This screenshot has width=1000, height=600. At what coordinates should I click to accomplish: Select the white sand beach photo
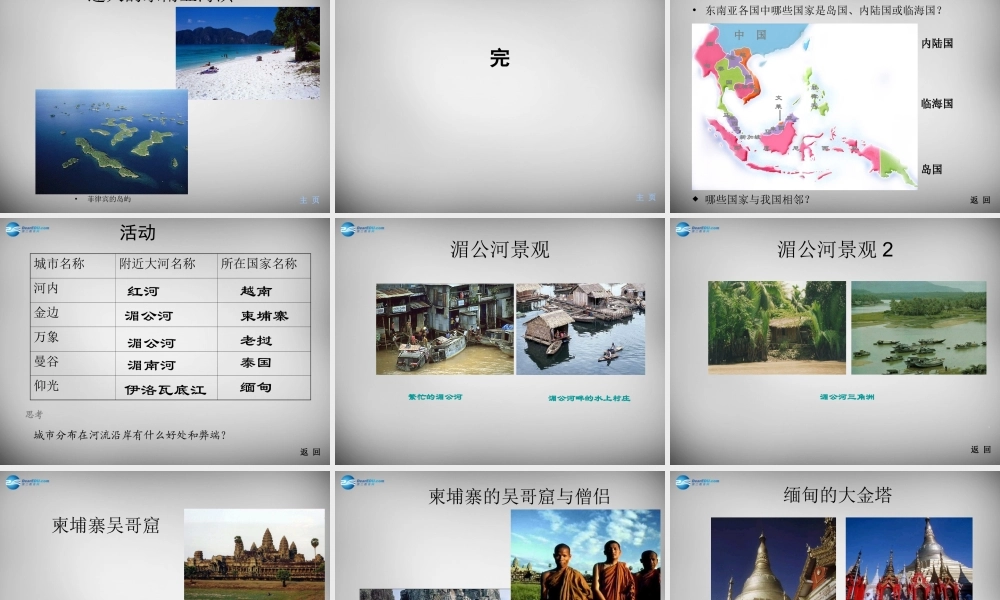248,53
